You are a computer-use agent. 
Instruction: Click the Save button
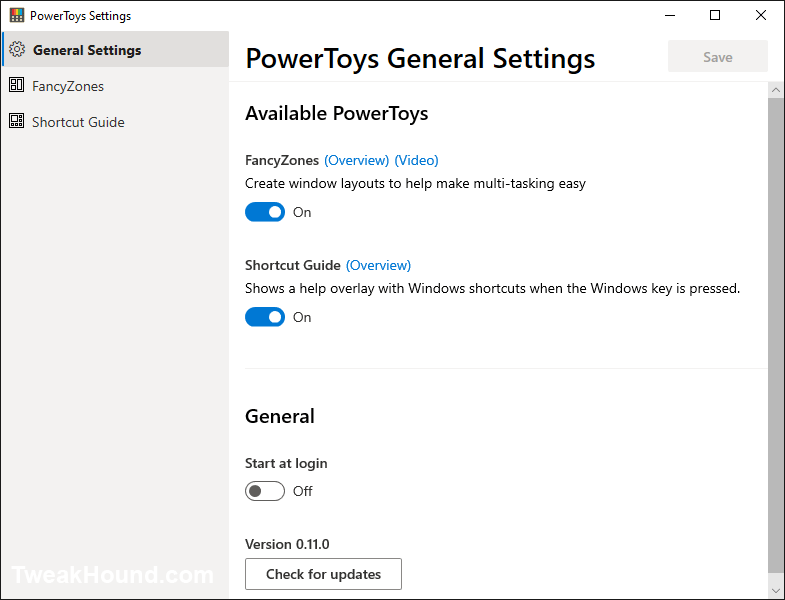(x=717, y=57)
